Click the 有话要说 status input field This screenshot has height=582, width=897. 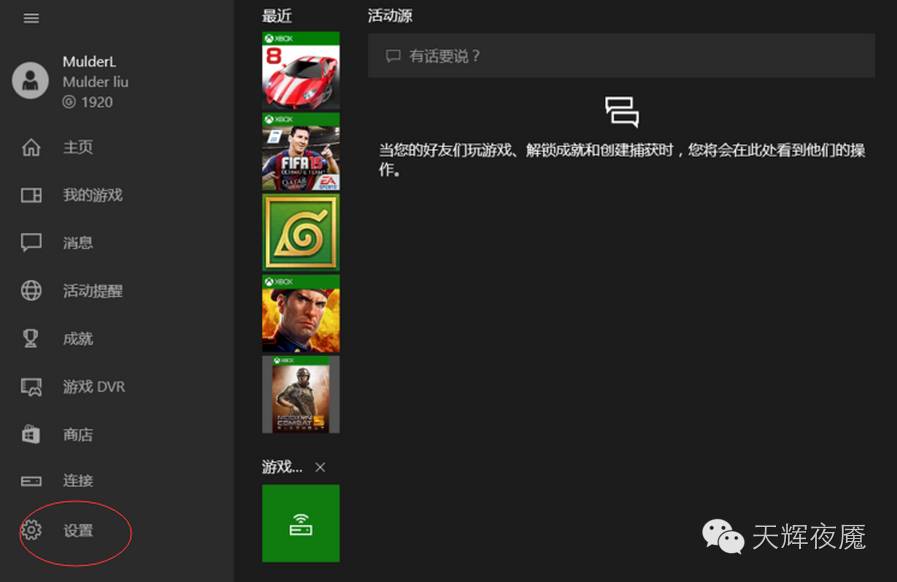click(x=621, y=56)
